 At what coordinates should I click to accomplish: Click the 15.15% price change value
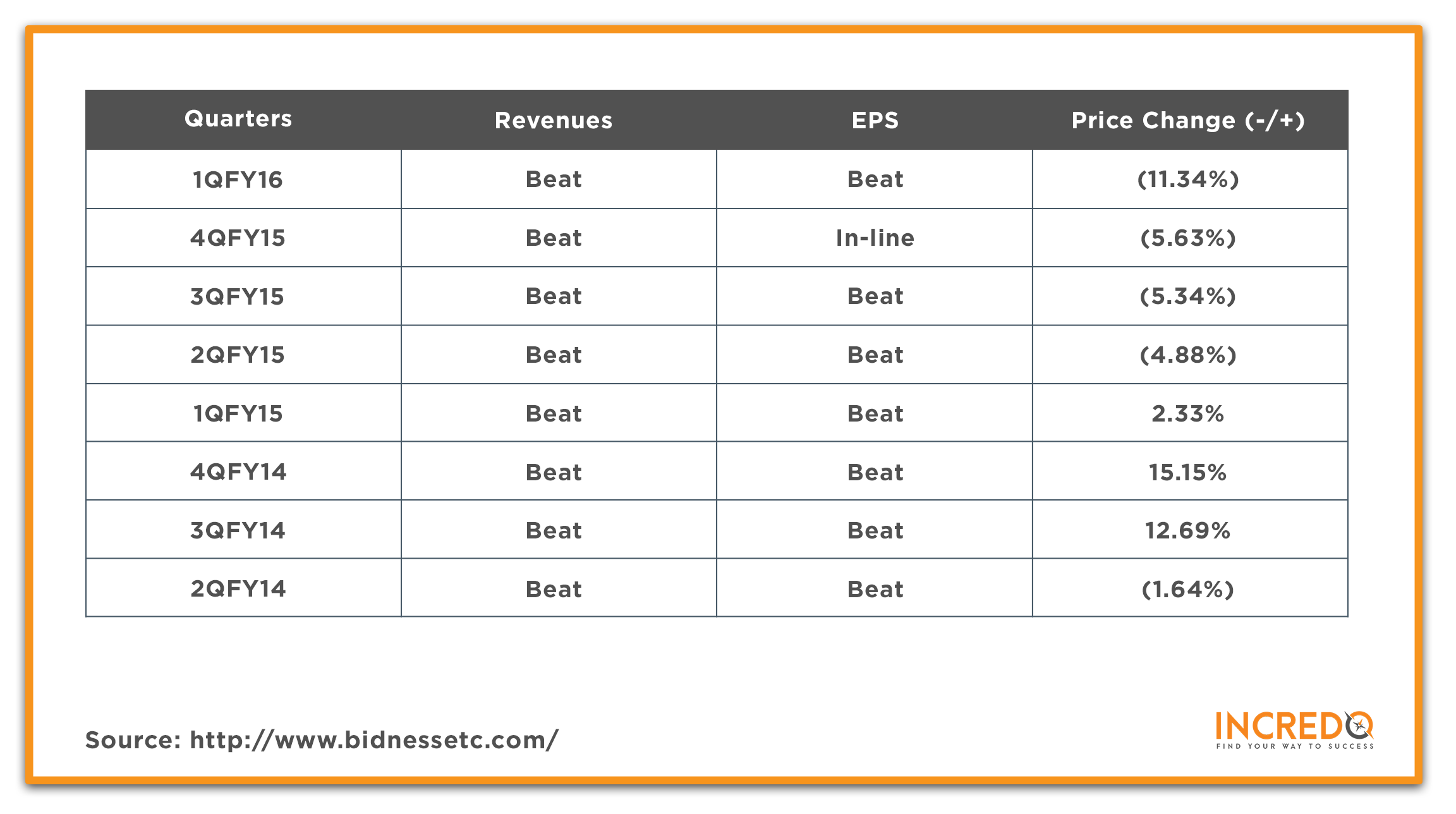point(1187,472)
